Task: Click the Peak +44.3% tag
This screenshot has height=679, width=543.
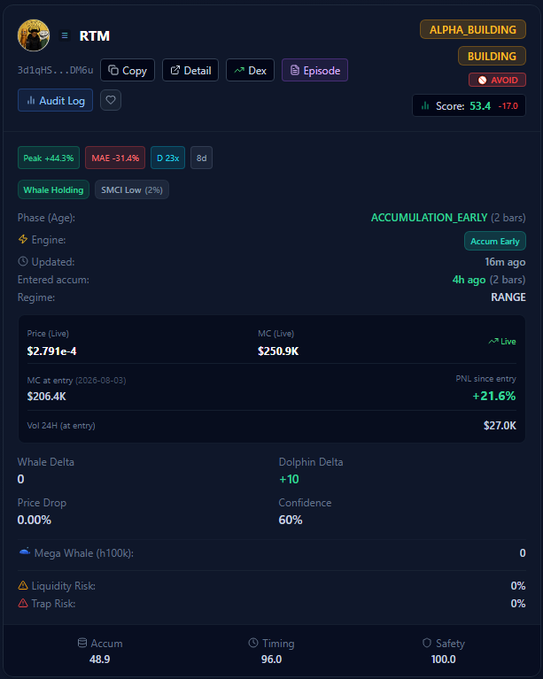Action: coord(48,158)
